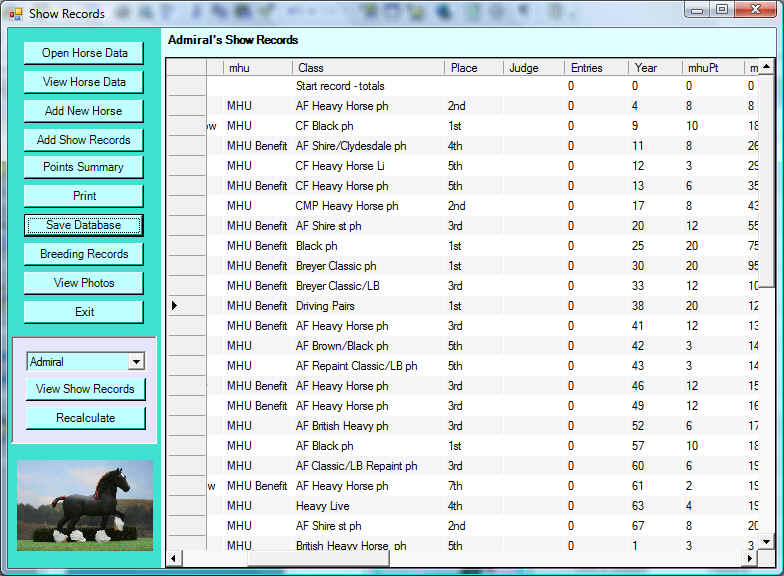Sort by the Class column header
Screen dimensions: 784x576
coord(368,68)
